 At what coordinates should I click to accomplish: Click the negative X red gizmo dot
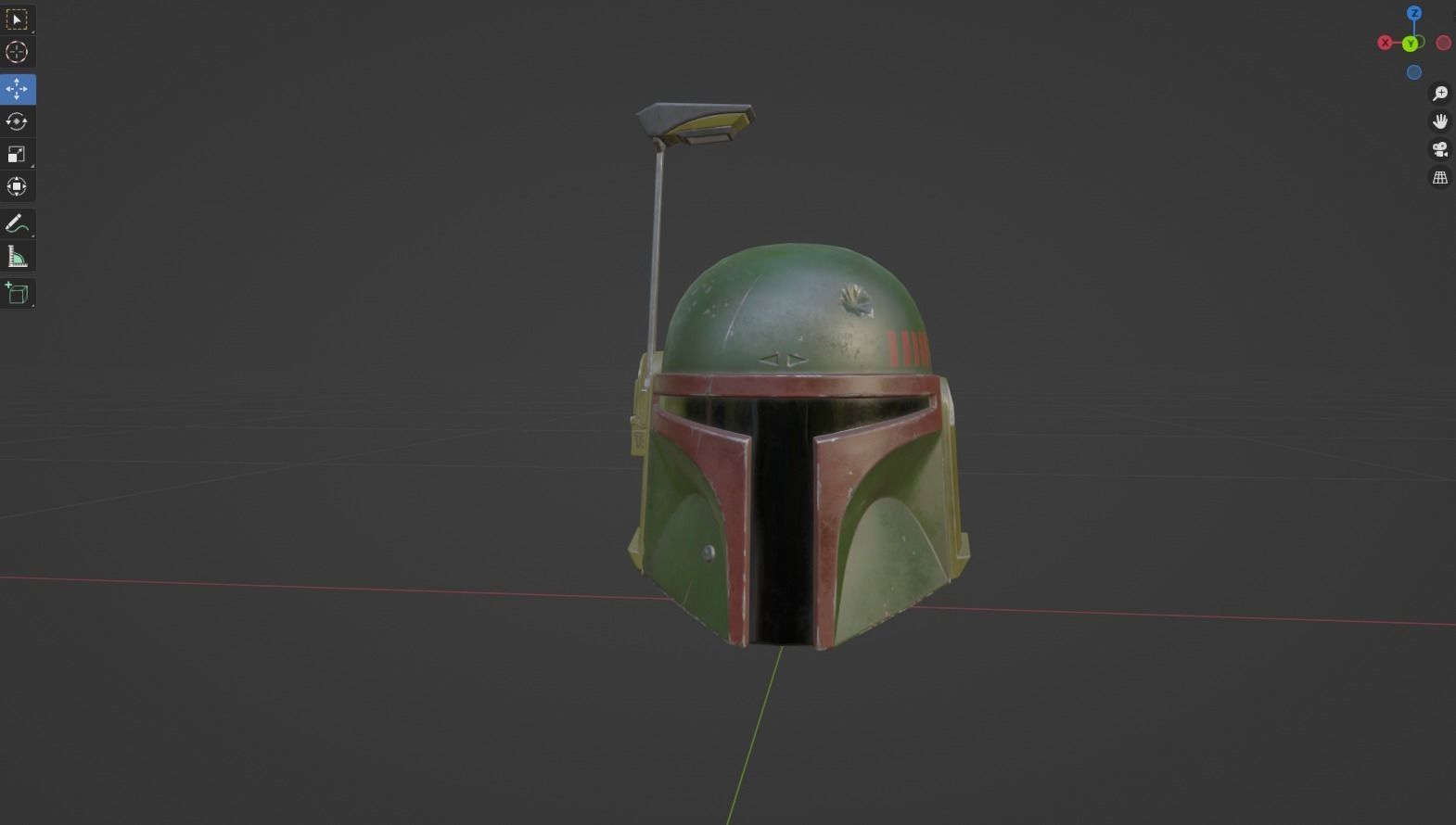click(1444, 43)
